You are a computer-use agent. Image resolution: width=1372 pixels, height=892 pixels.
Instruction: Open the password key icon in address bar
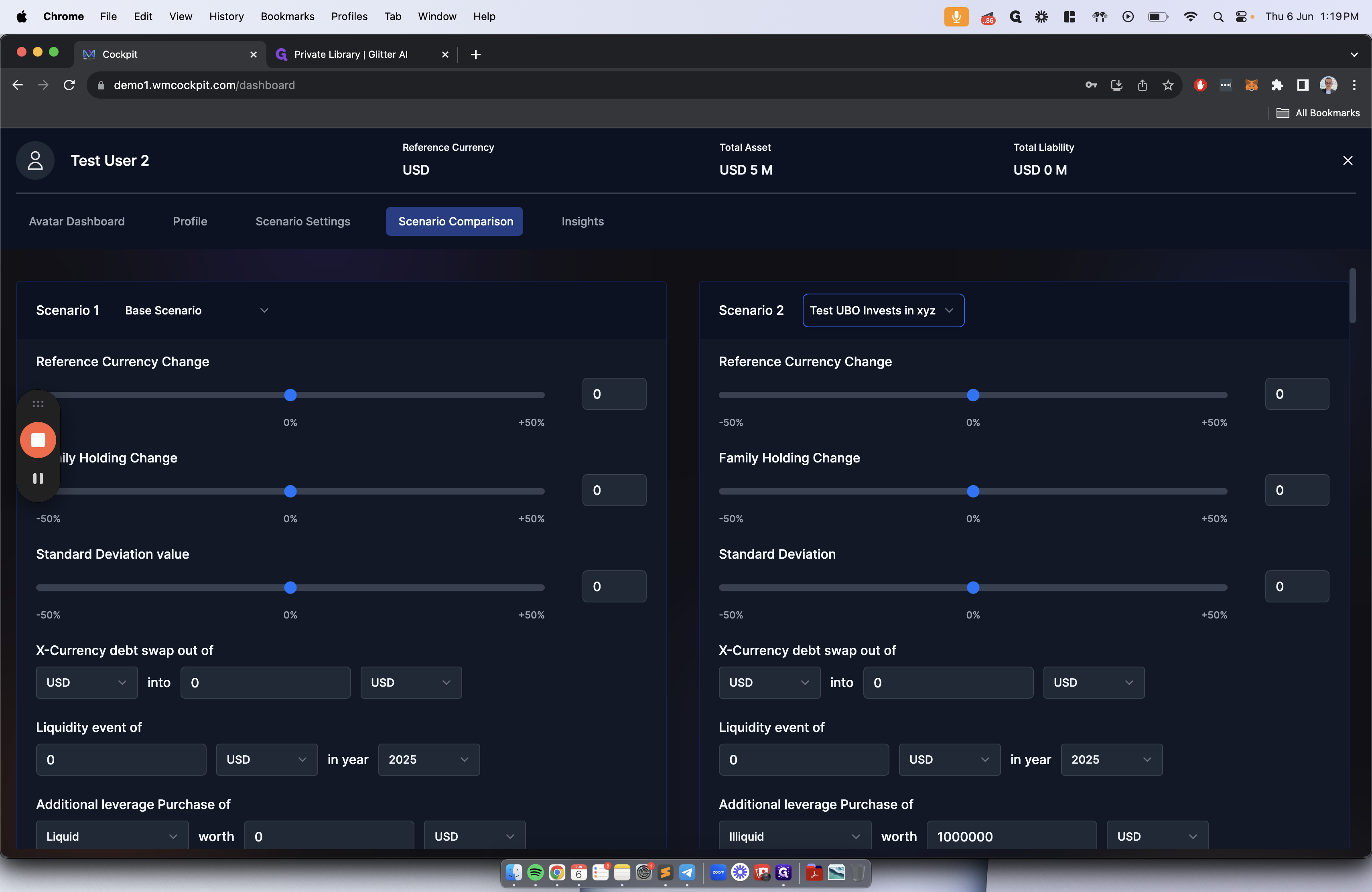coord(1091,85)
